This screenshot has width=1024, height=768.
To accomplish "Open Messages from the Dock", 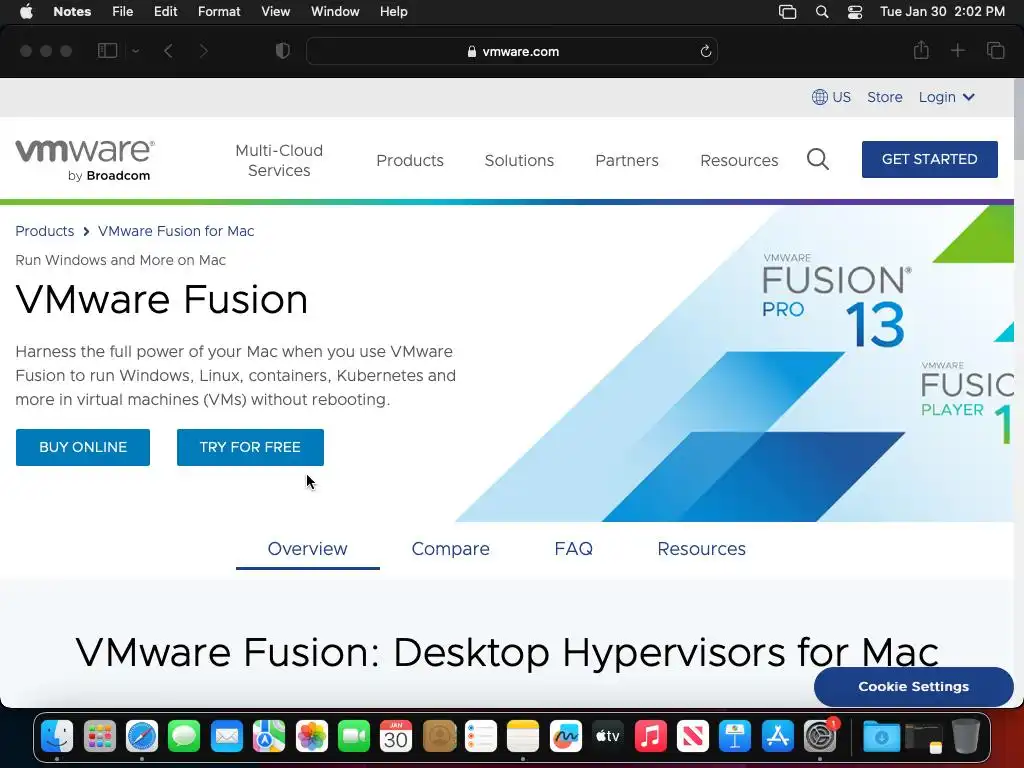I will pos(184,737).
